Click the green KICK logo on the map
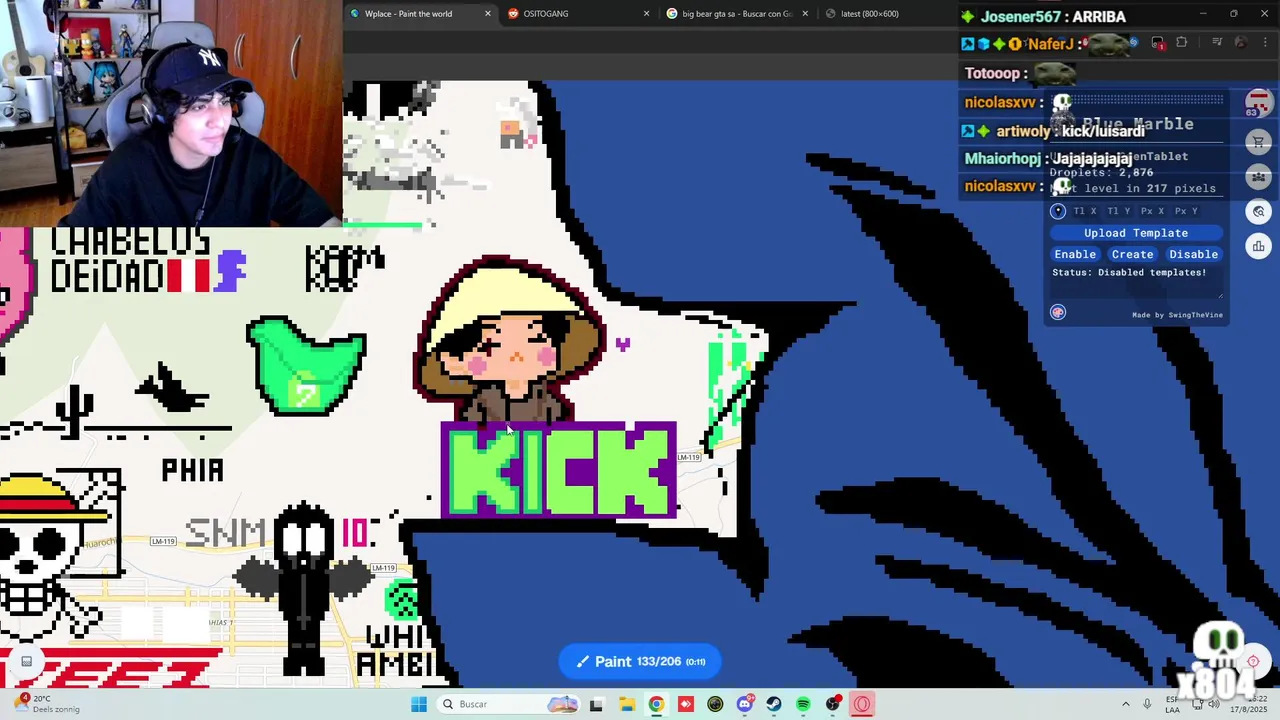 coord(558,470)
